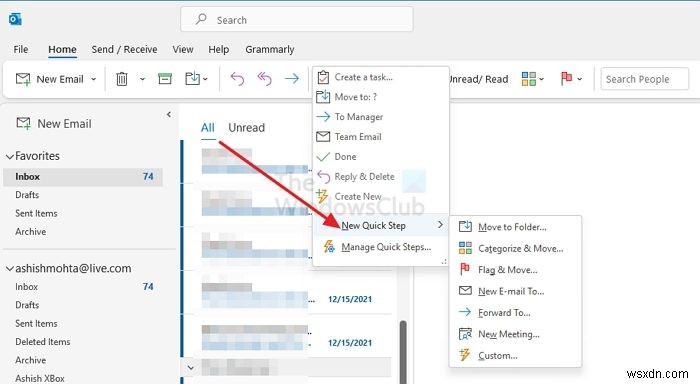Select New E-mail To... submenu item
Image resolution: width=700 pixels, height=384 pixels.
click(515, 291)
